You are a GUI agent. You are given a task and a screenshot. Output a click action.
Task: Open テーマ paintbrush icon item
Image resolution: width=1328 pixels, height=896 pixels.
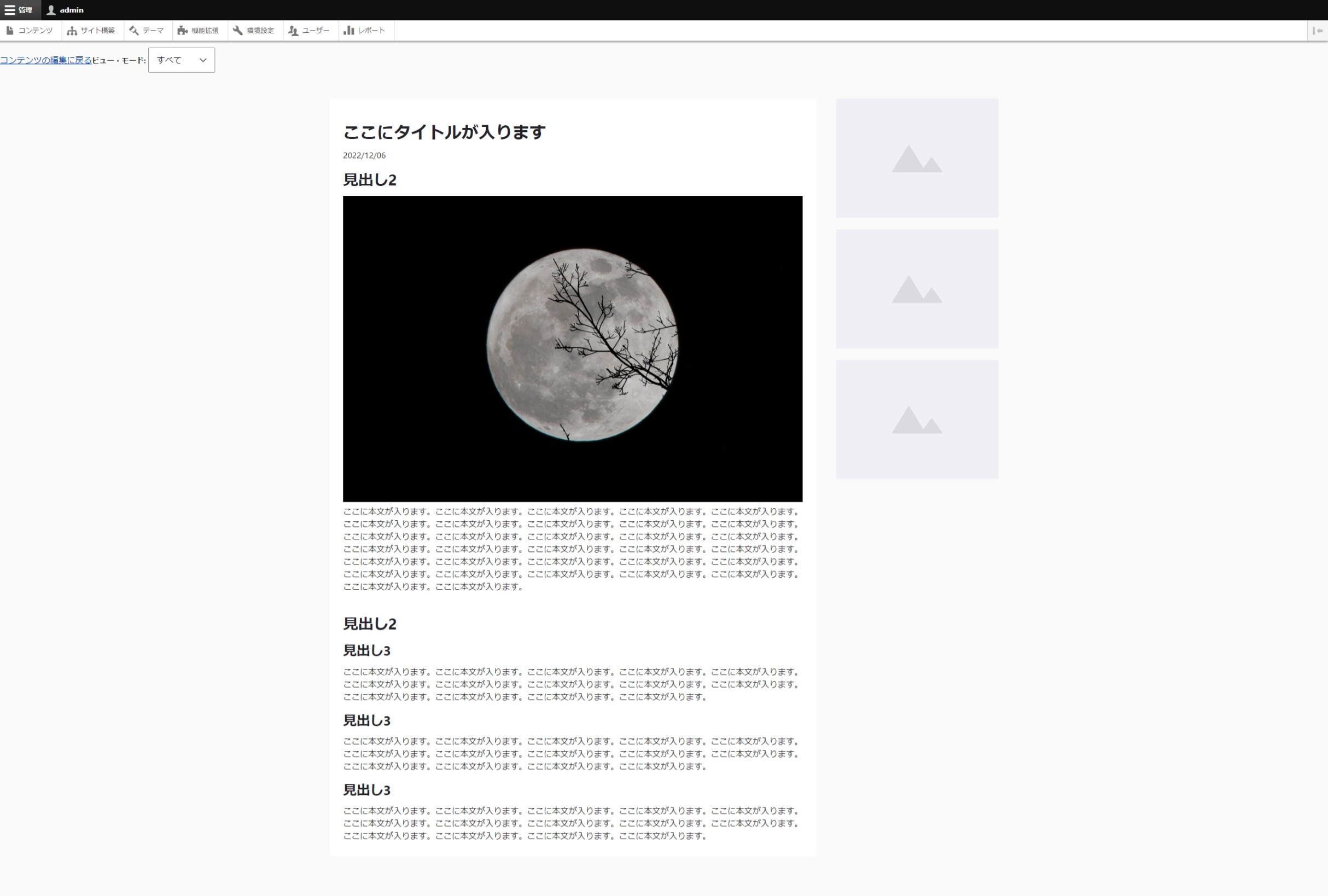[133, 30]
